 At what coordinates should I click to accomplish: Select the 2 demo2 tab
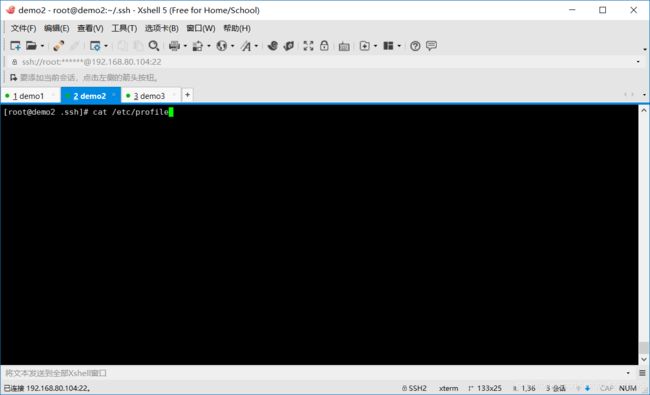coord(90,96)
